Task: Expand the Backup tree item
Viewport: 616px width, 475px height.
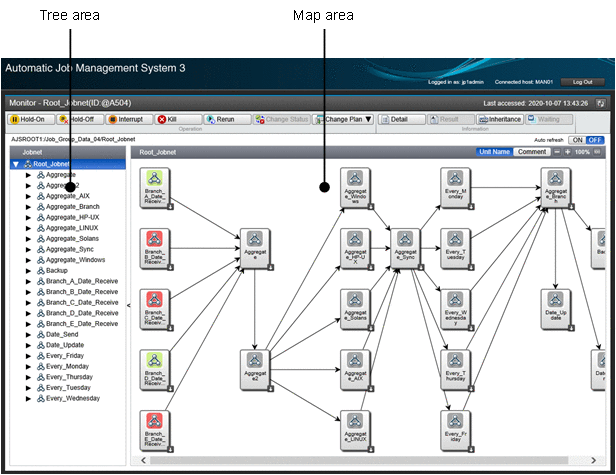Action: [x=28, y=270]
